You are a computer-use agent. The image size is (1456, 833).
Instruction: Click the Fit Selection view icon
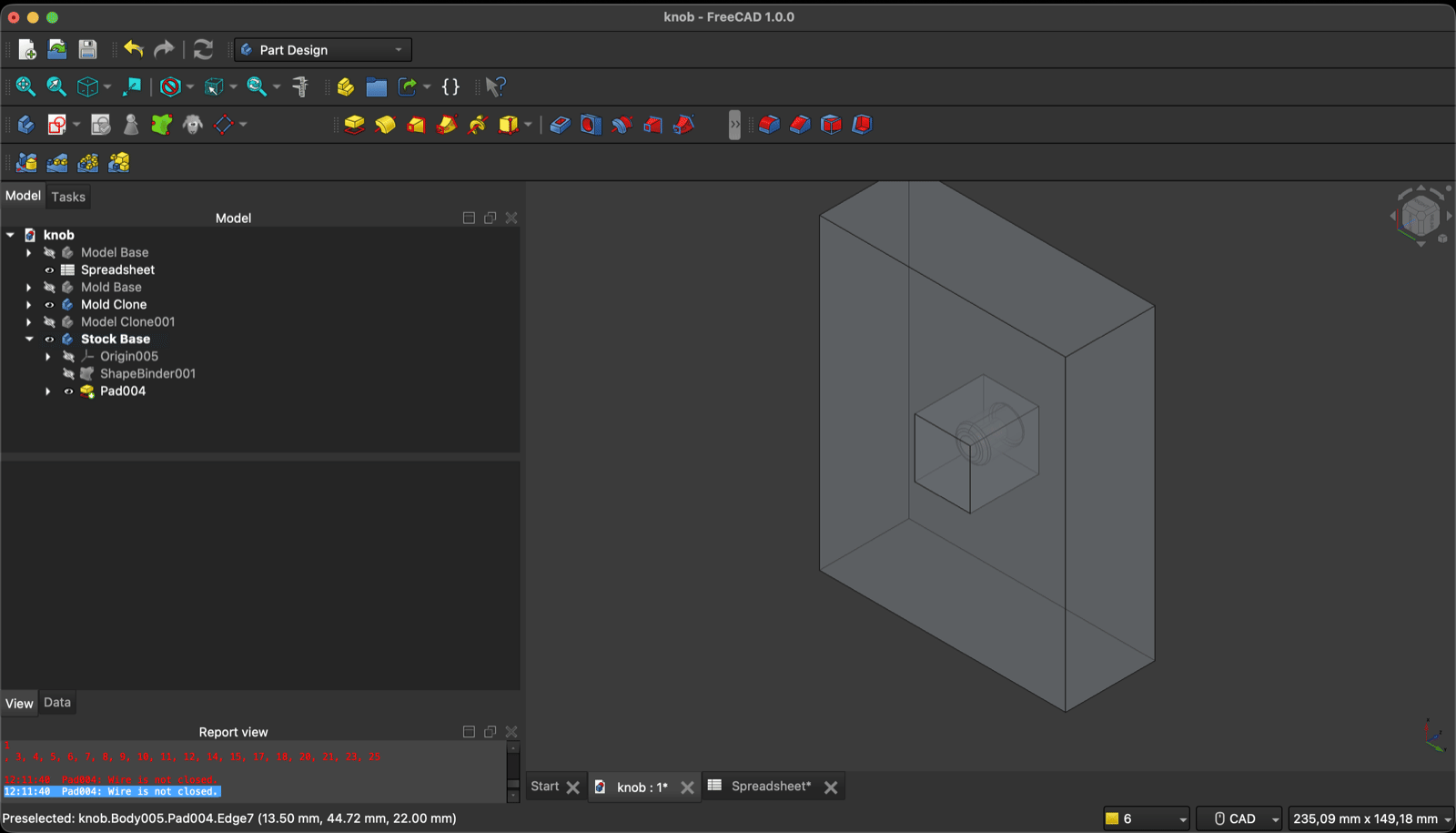(56, 86)
